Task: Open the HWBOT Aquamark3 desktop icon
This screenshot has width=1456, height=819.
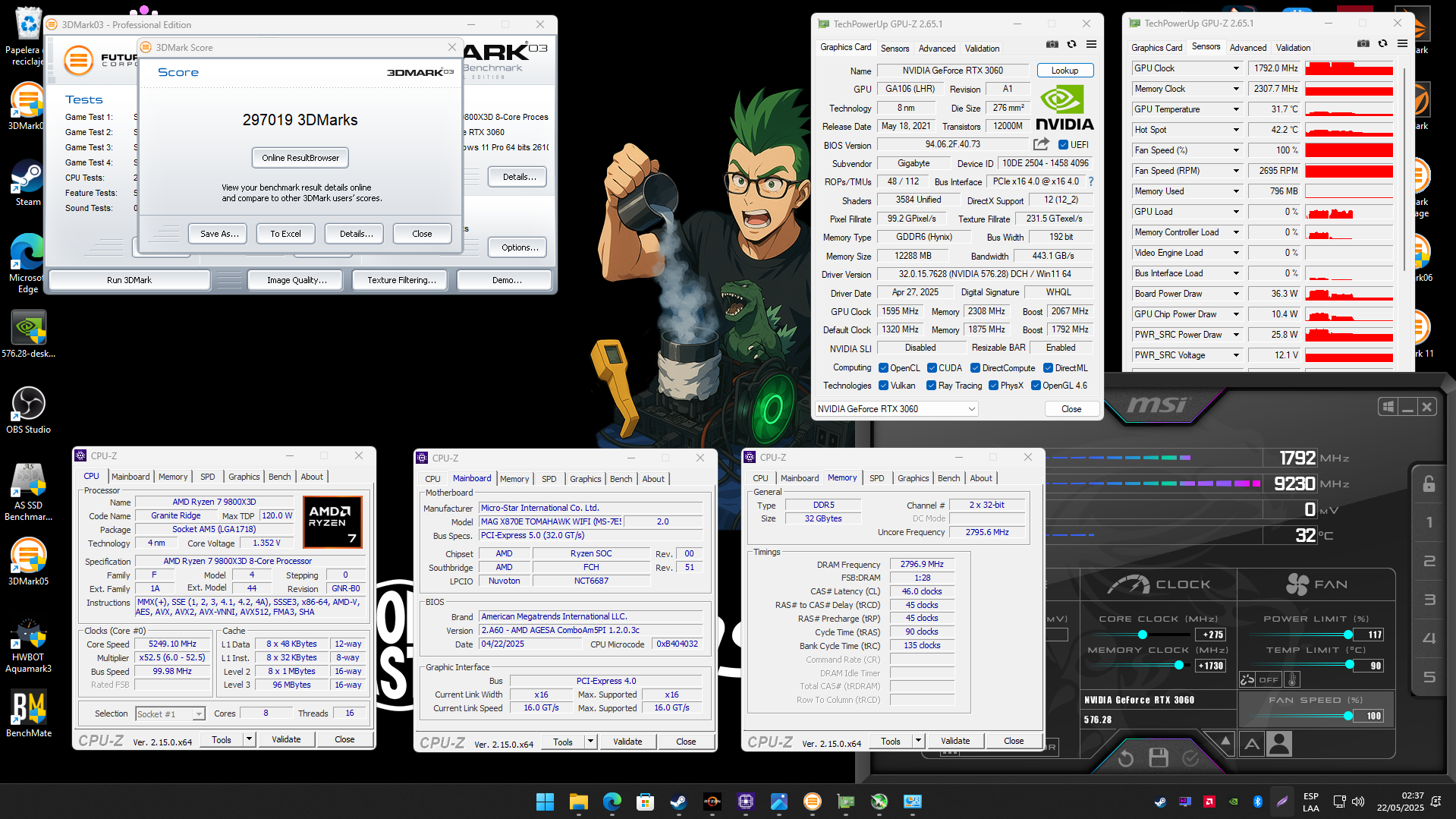Action: pos(28,646)
